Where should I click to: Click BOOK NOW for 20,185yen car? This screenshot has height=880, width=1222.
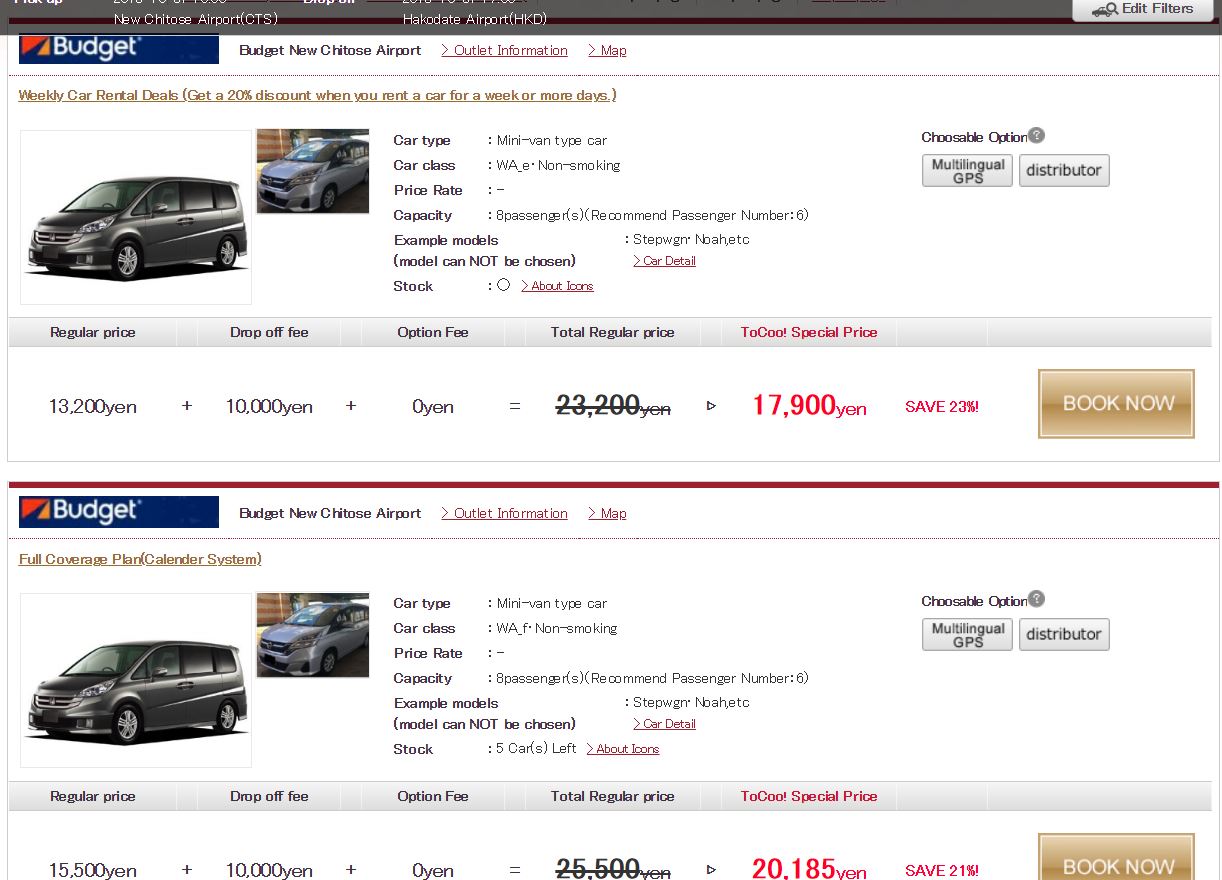[1117, 857]
